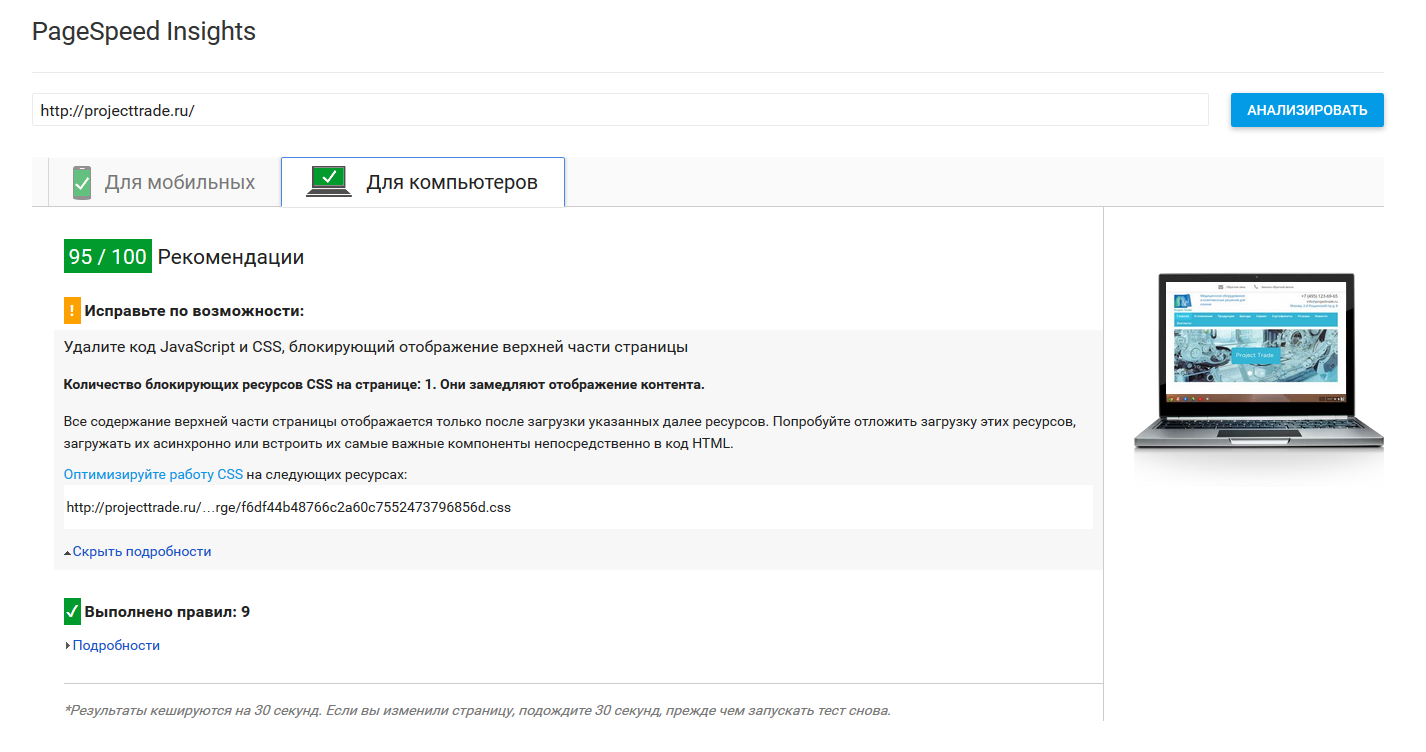
Task: Click the green checkmark icon beside passed rules
Action: pyautogui.click(x=72, y=611)
